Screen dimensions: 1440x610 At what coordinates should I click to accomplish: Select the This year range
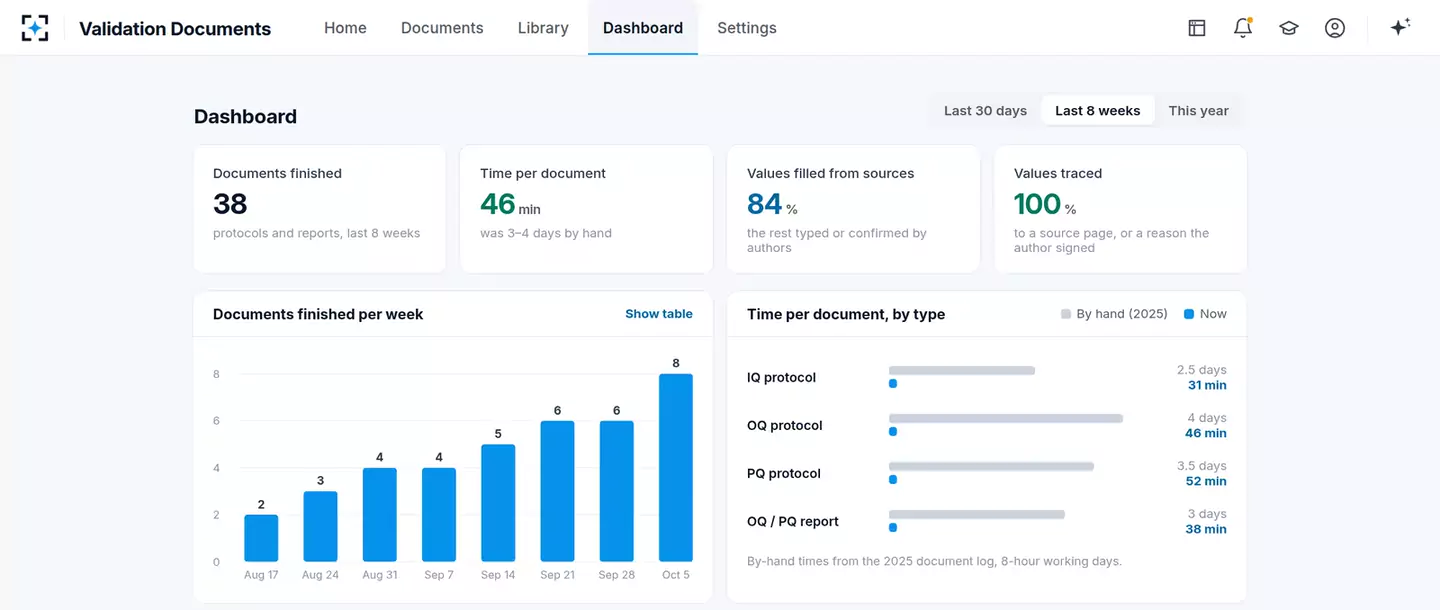[x=1198, y=111]
